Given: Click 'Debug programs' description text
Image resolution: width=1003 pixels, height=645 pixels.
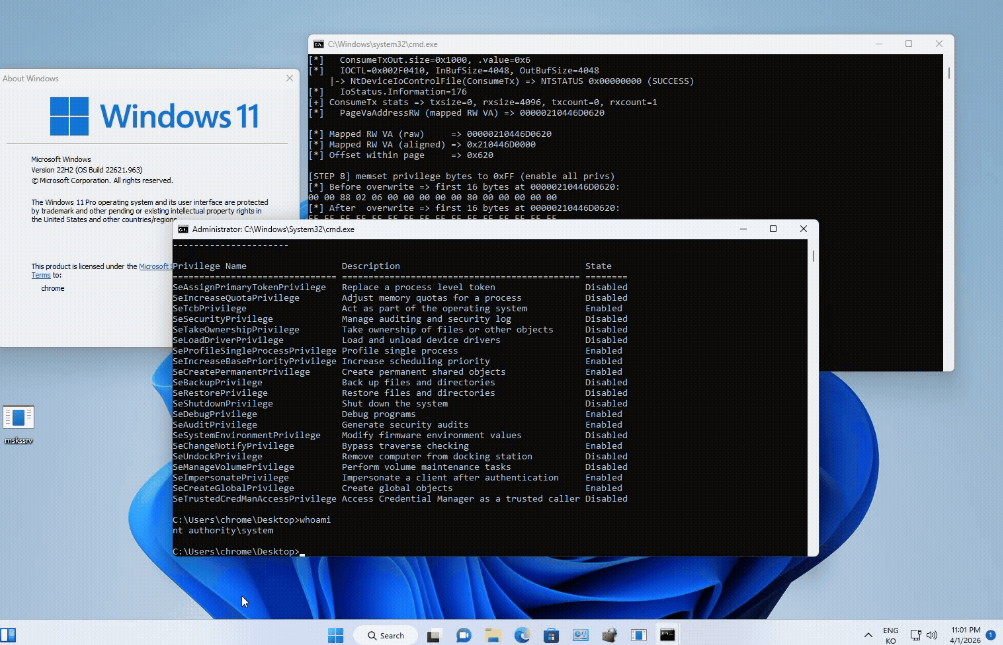Looking at the screenshot, I should [378, 414].
